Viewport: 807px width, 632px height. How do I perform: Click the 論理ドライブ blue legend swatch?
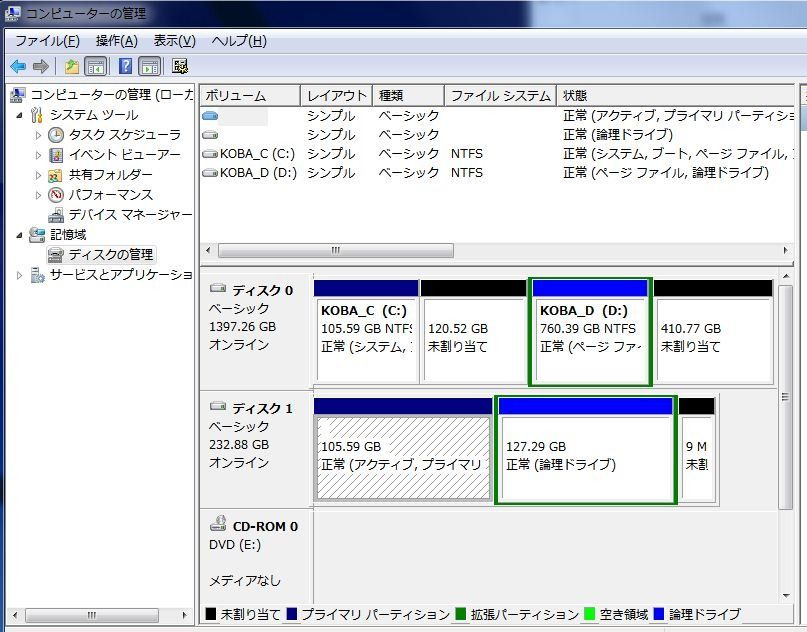click(659, 614)
